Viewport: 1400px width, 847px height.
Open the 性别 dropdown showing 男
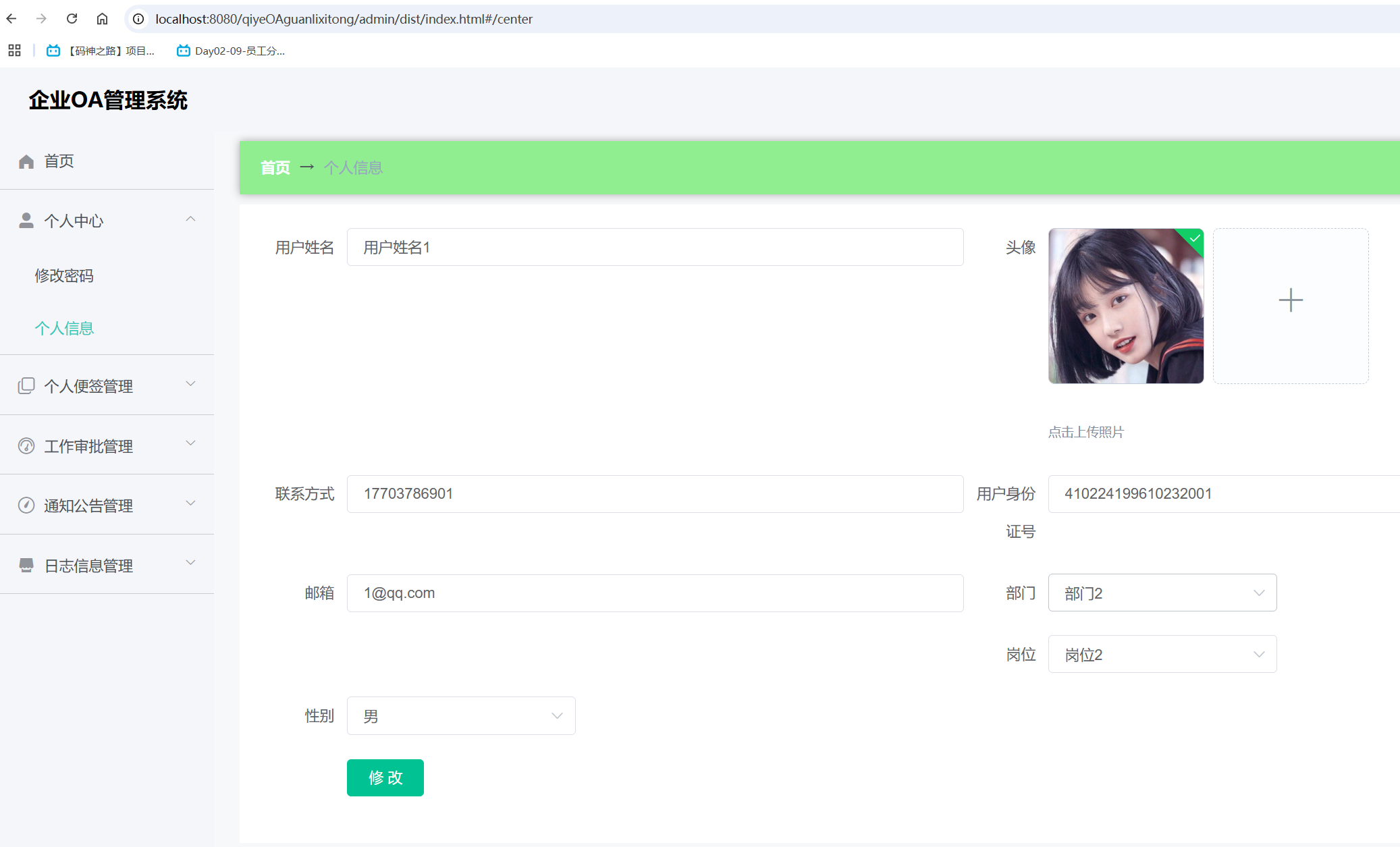460,716
